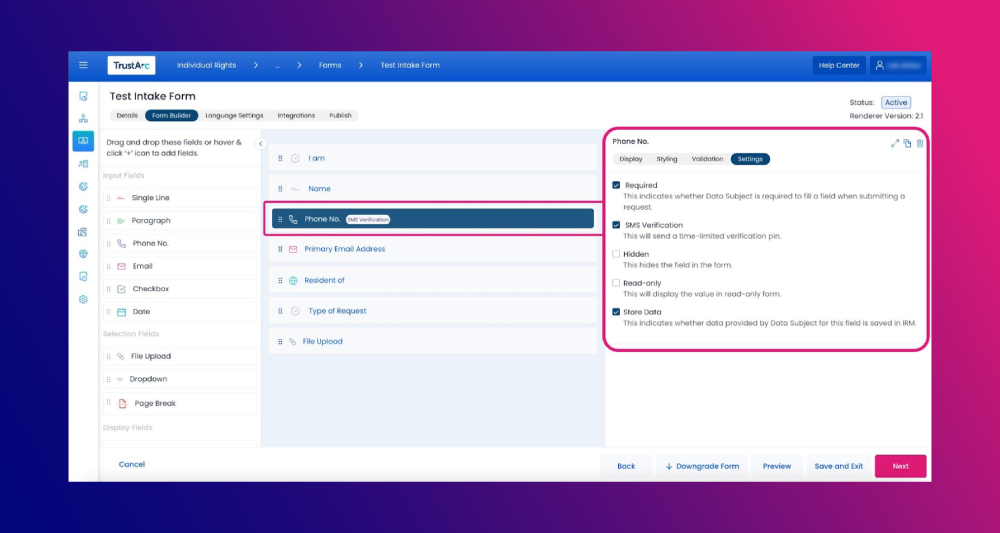Uncheck the Required checkbox
1000x533 pixels.
tap(616, 186)
